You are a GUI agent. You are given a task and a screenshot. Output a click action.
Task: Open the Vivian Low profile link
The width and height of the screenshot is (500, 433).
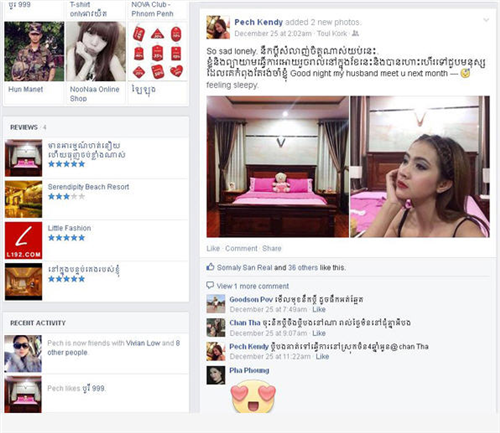pos(143,343)
